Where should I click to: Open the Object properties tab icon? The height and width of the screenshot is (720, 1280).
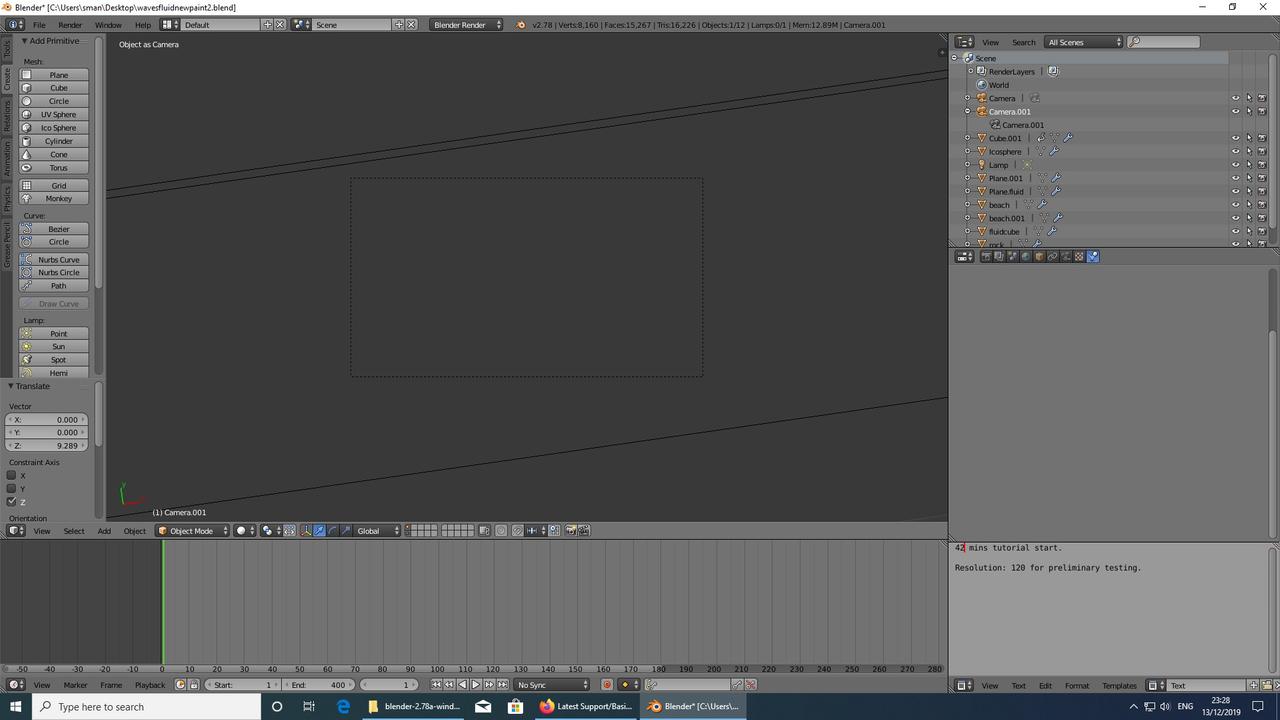1039,257
